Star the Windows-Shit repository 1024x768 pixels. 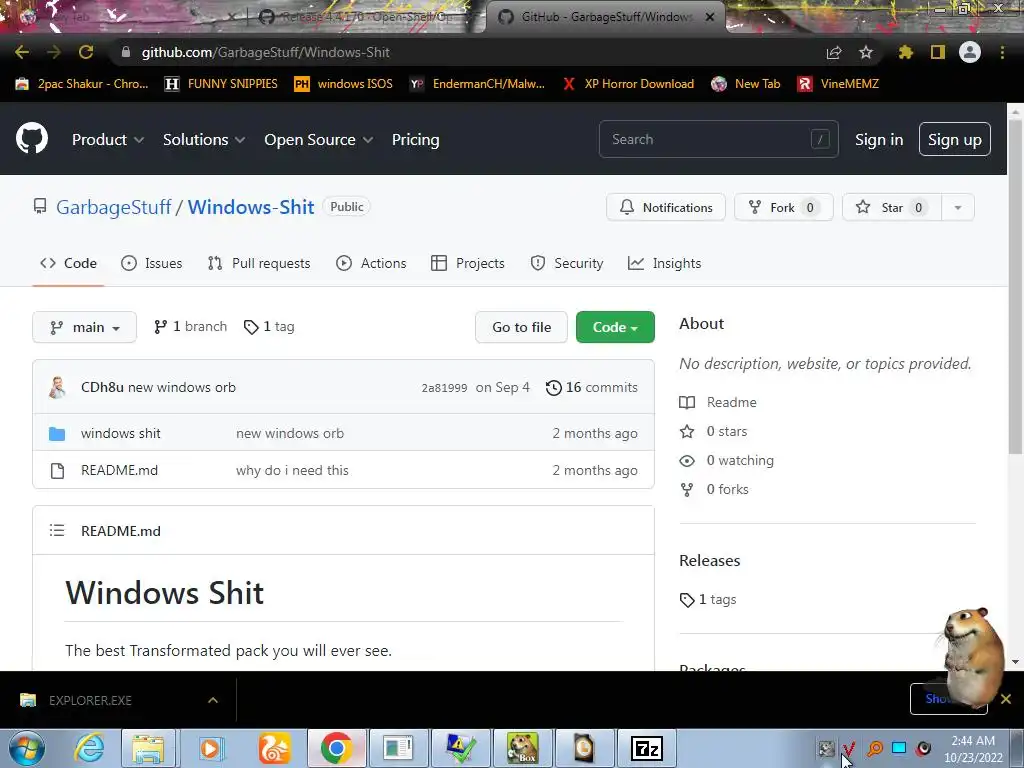[x=892, y=208]
